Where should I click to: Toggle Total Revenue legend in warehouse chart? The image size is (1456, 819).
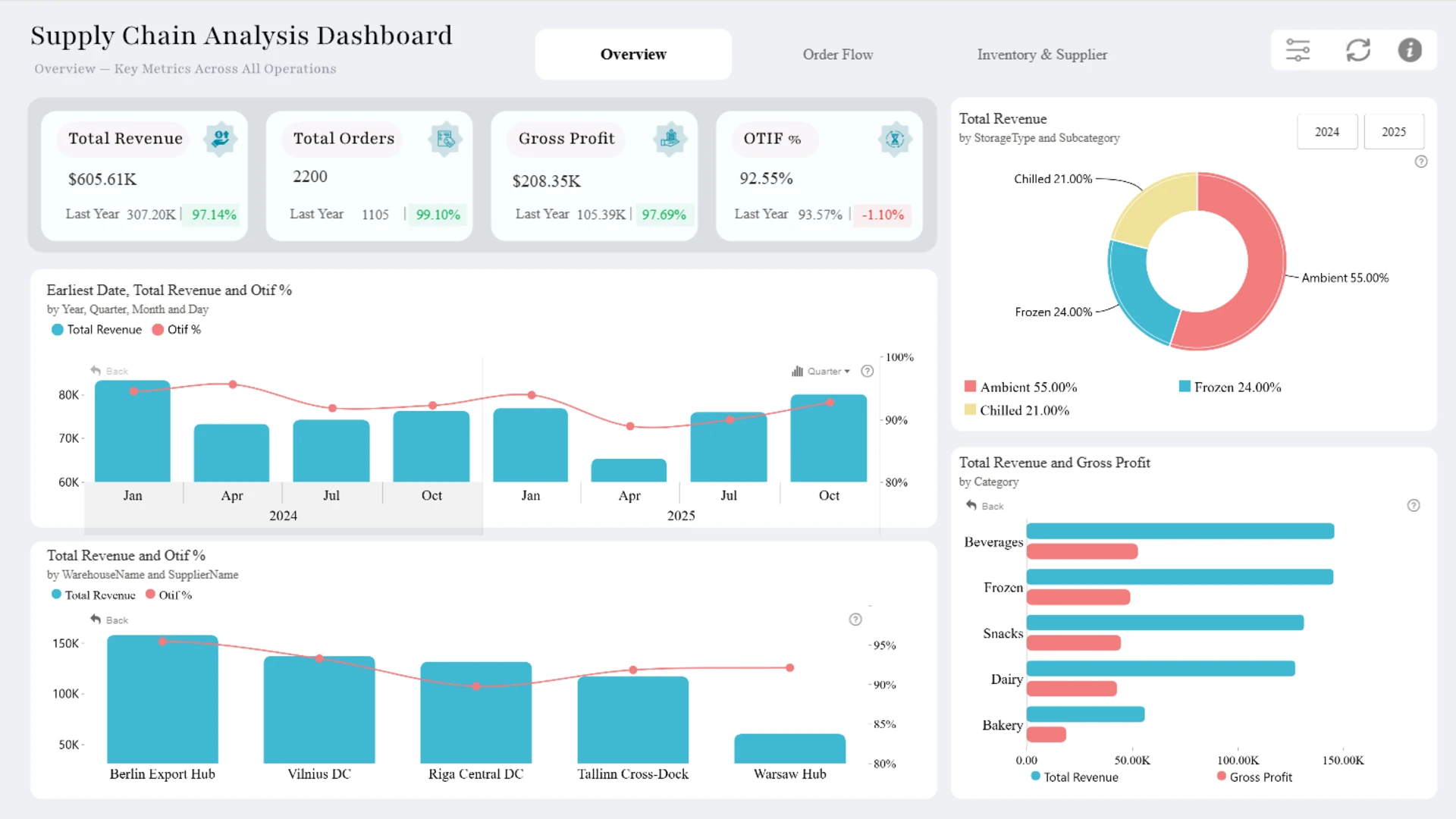click(x=93, y=595)
